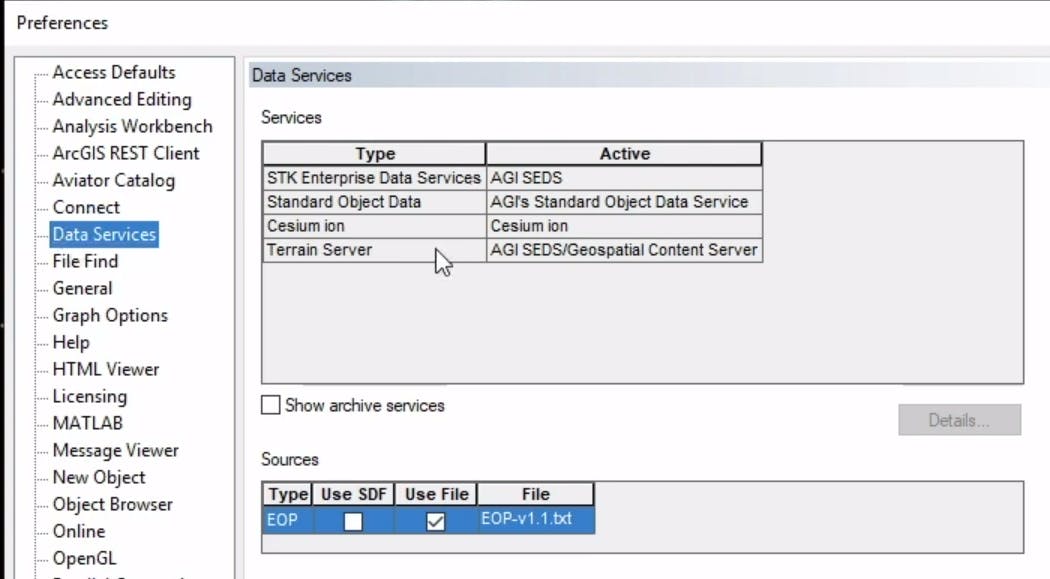Sort services by the Type column header
Image resolution: width=1050 pixels, height=579 pixels.
coord(375,153)
